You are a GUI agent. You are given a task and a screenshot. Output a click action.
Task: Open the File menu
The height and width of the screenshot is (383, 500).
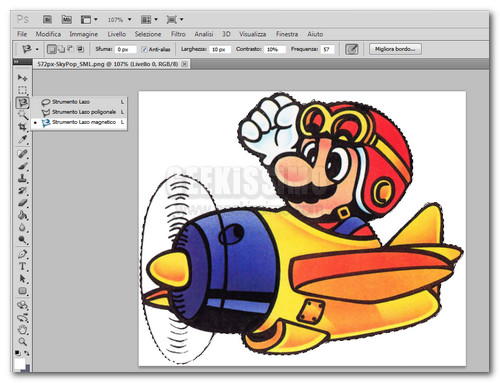[x=22, y=34]
